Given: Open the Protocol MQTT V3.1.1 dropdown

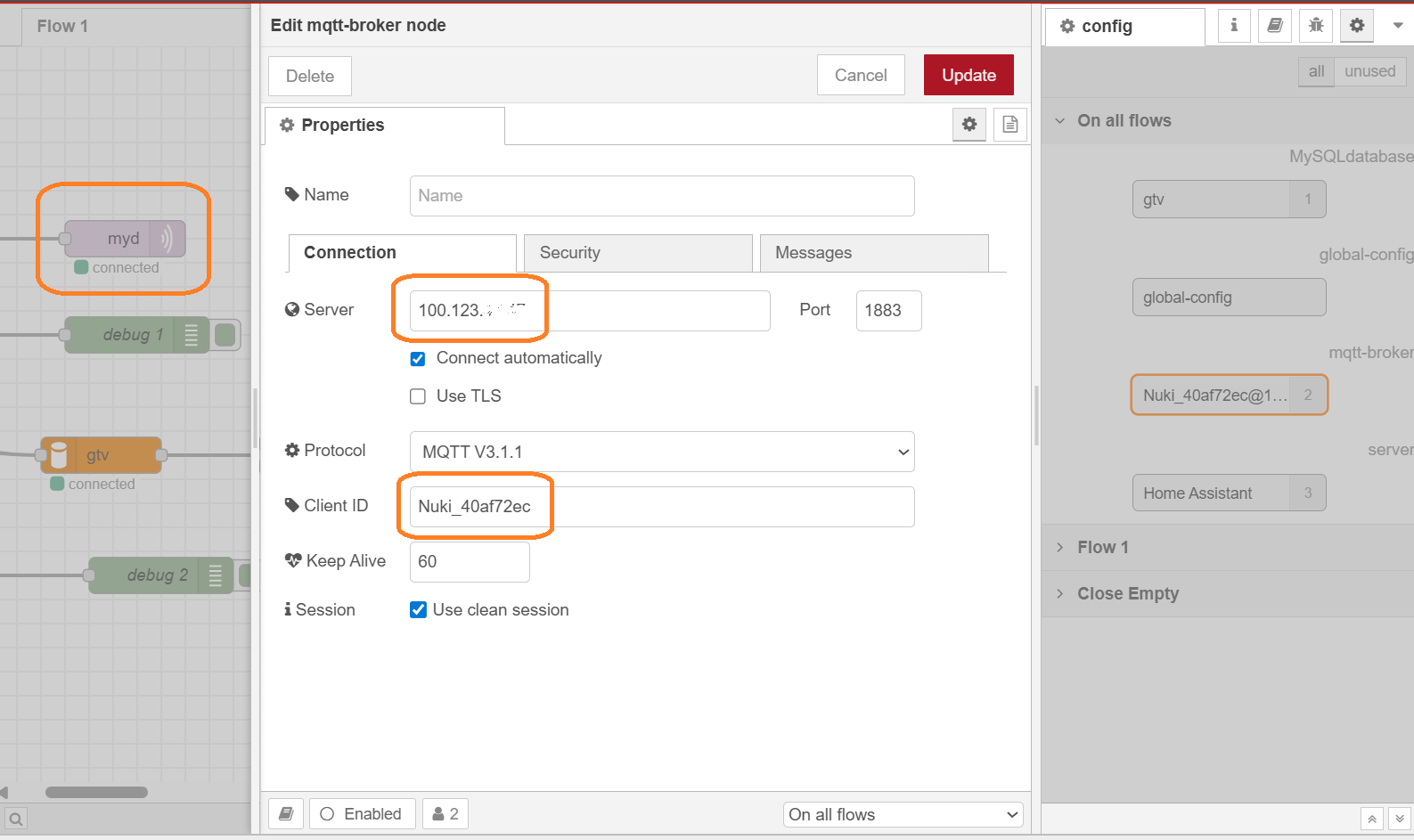Looking at the screenshot, I should pos(662,452).
